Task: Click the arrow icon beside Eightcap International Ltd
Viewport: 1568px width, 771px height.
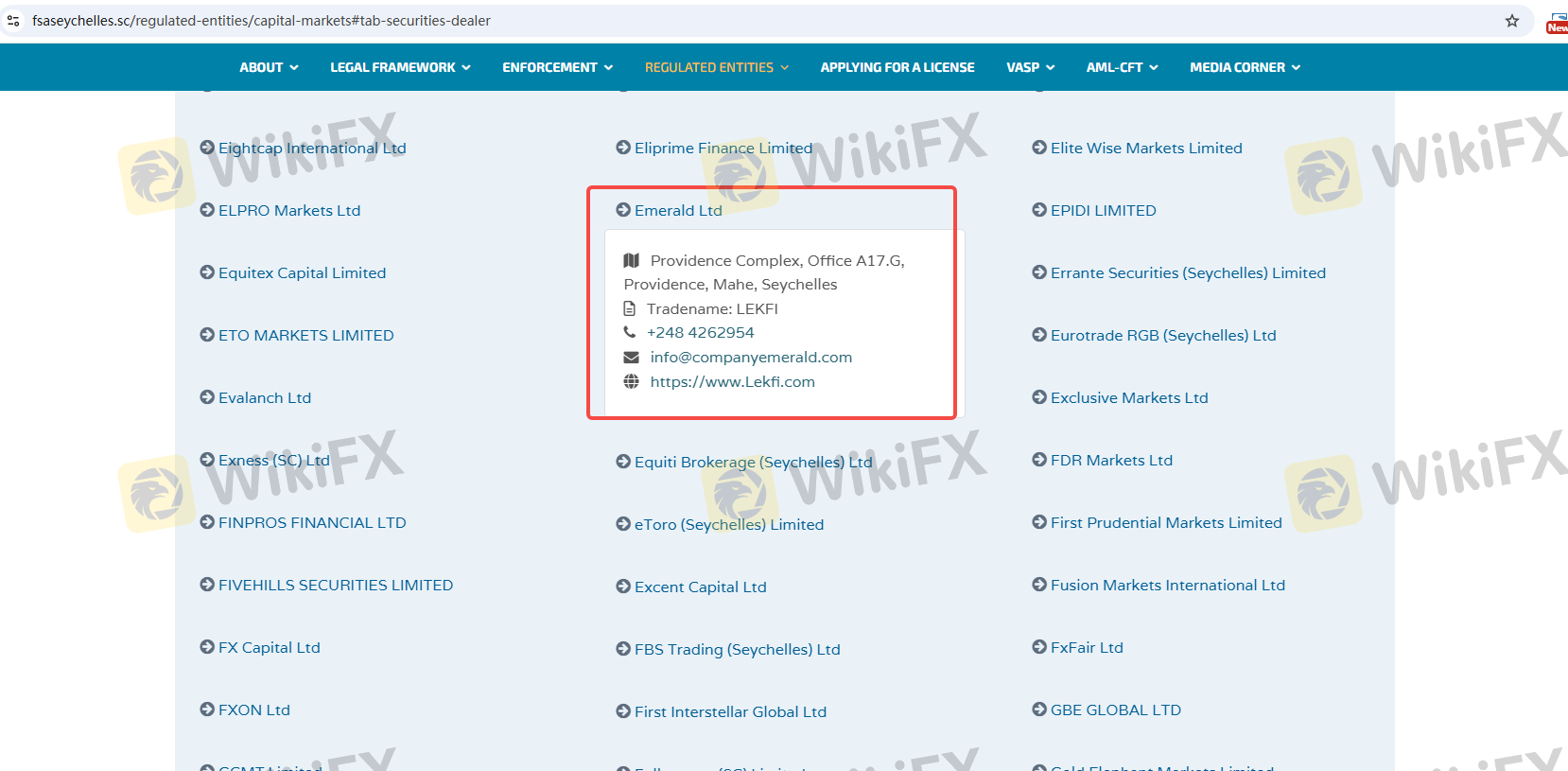Action: point(207,148)
